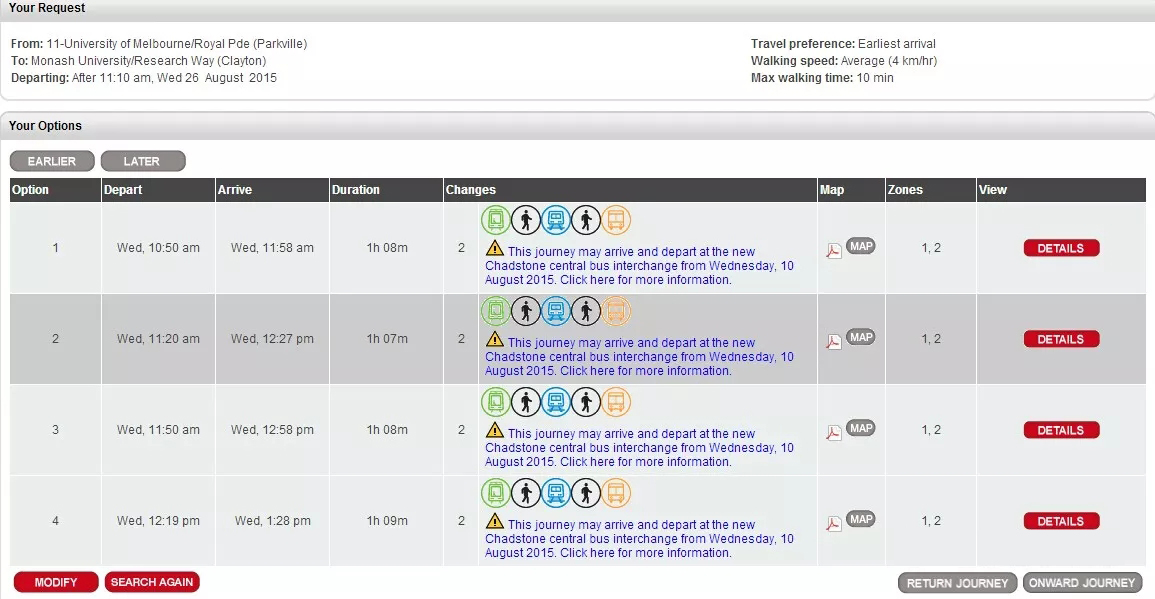Click the tram icon in option 1
Image resolution: width=1155 pixels, height=599 pixels.
496,220
